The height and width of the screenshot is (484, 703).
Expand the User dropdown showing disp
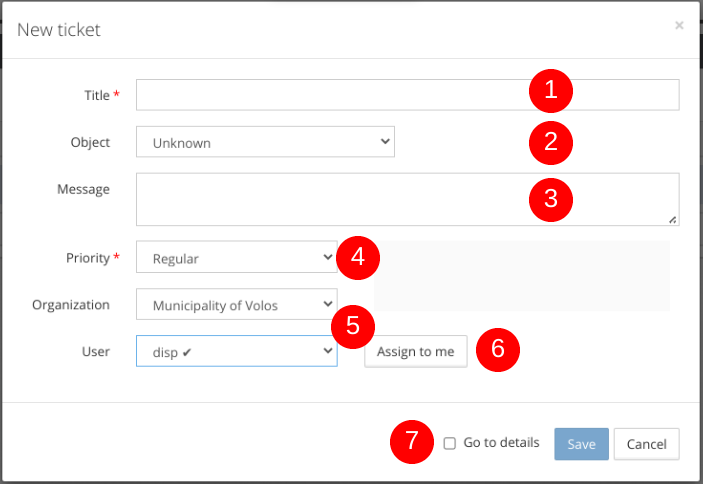[x=236, y=351]
